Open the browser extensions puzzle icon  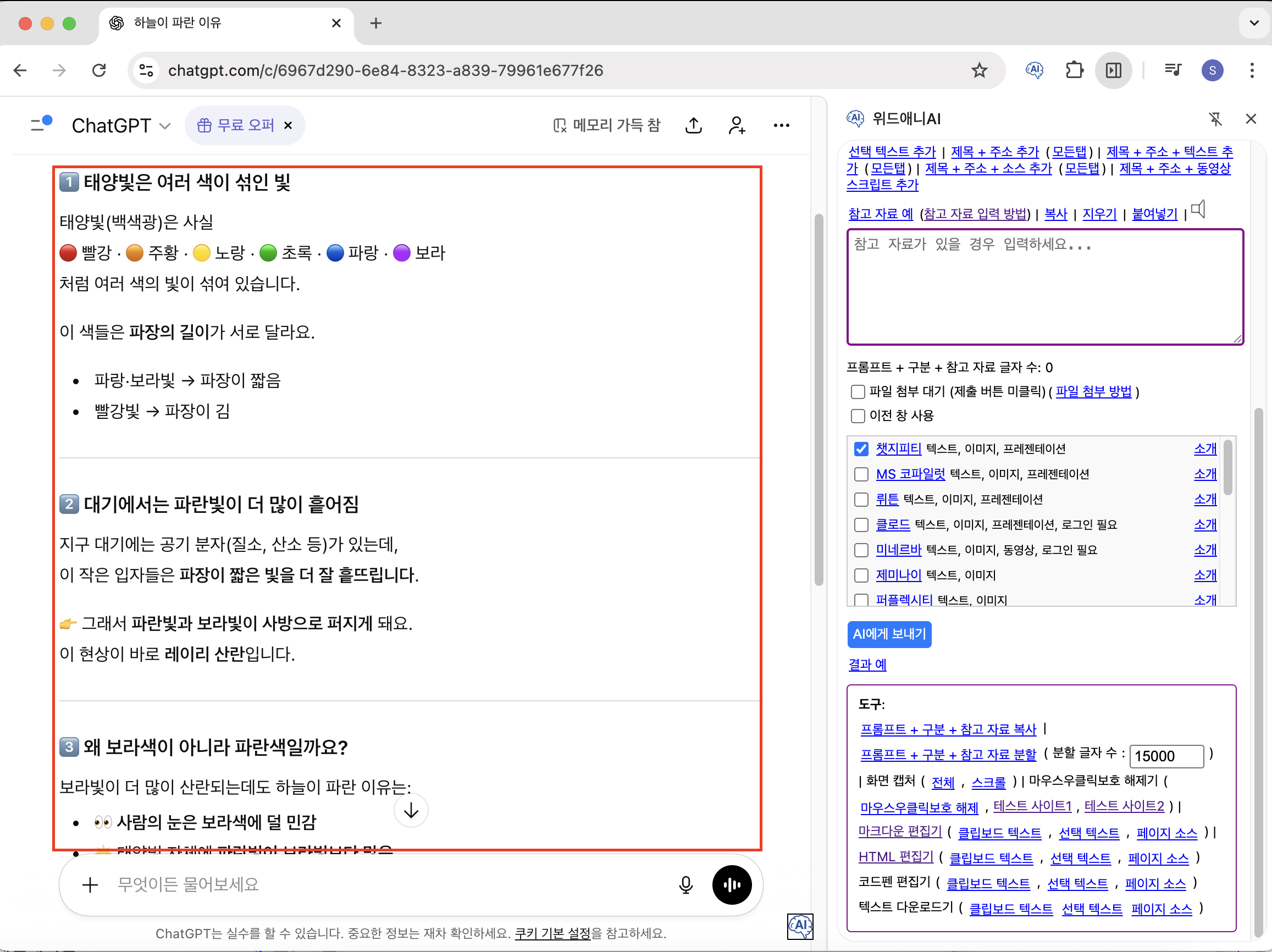1074,70
